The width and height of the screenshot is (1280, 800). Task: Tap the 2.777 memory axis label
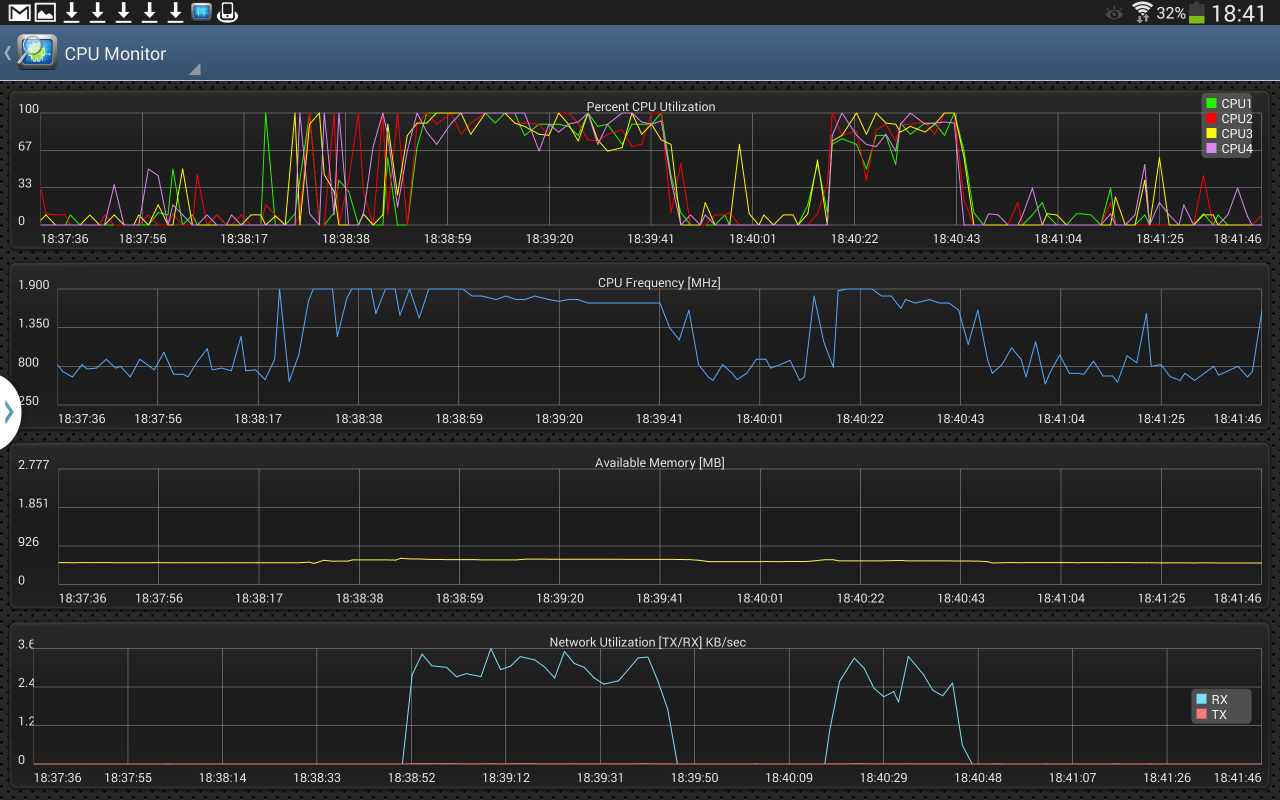tap(33, 465)
